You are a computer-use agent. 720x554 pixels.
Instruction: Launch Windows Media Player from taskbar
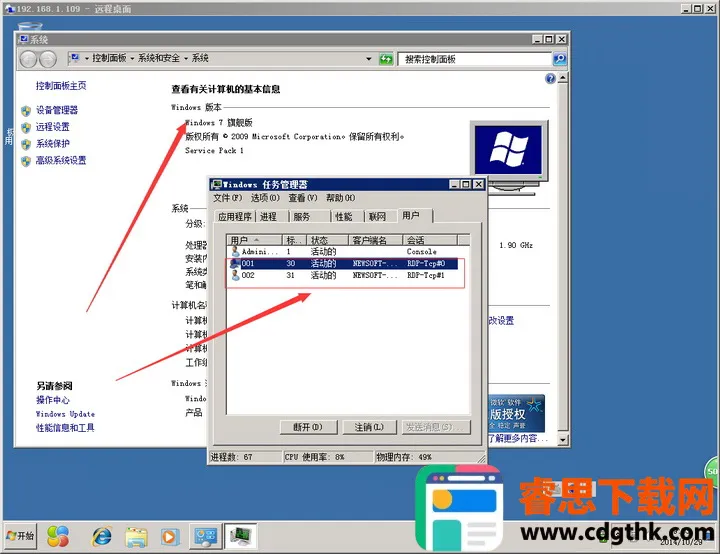pyautogui.click(x=170, y=537)
